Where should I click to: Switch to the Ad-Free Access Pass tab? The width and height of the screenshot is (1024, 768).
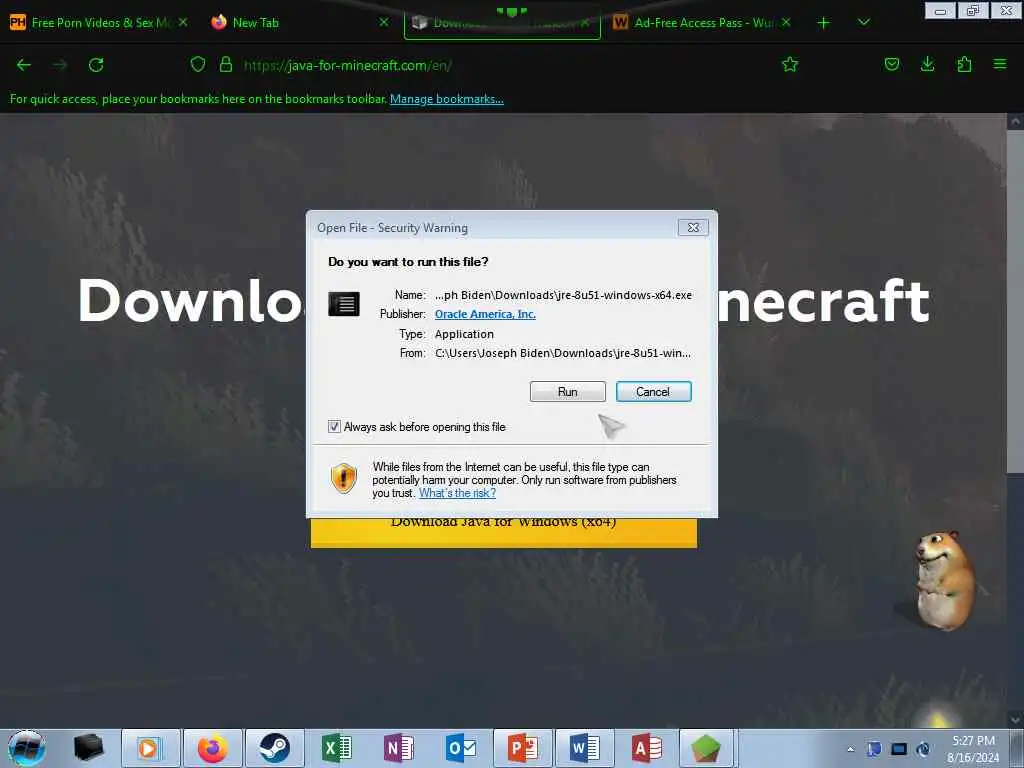[703, 23]
